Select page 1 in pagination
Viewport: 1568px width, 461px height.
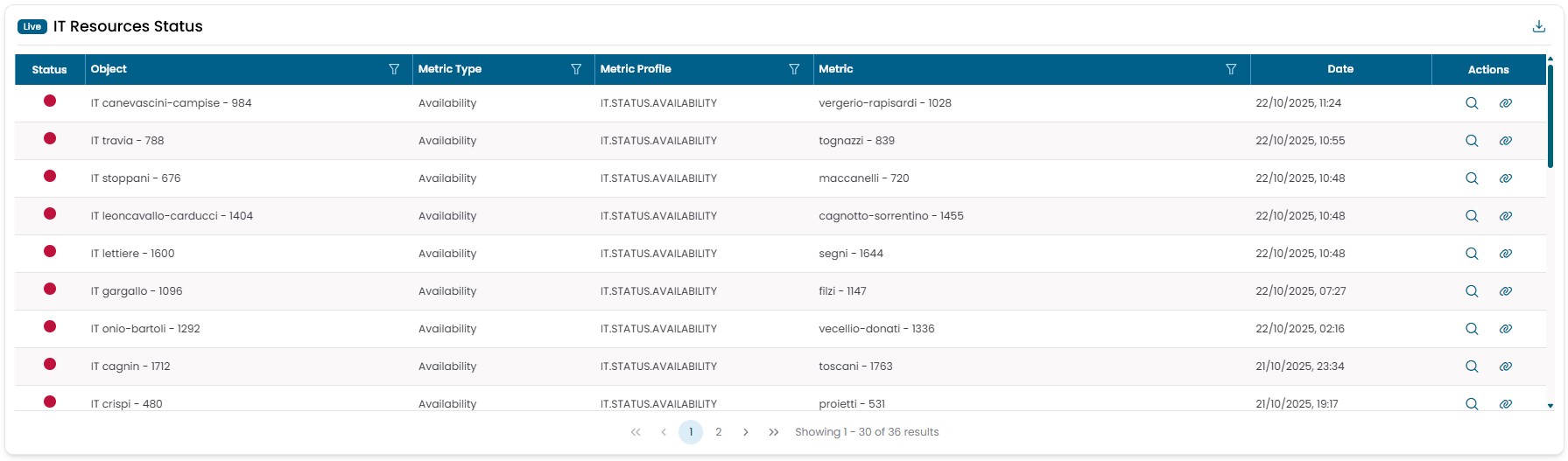tap(691, 432)
